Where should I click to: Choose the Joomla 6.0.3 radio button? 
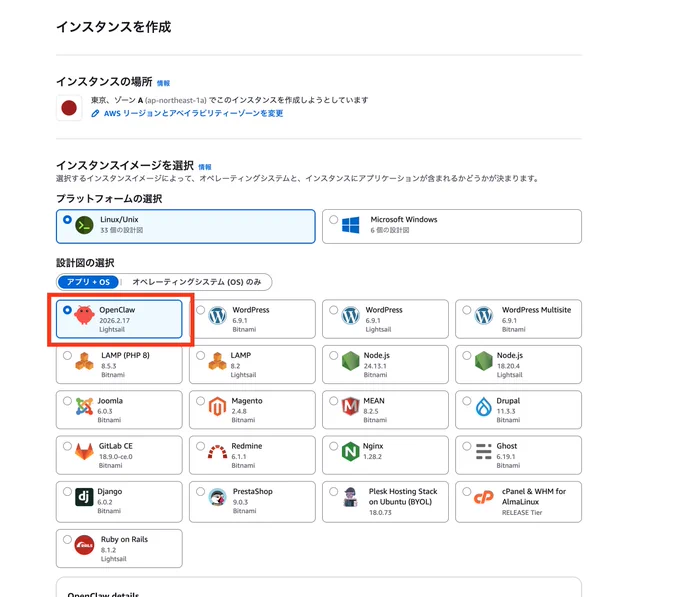pyautogui.click(x=67, y=401)
